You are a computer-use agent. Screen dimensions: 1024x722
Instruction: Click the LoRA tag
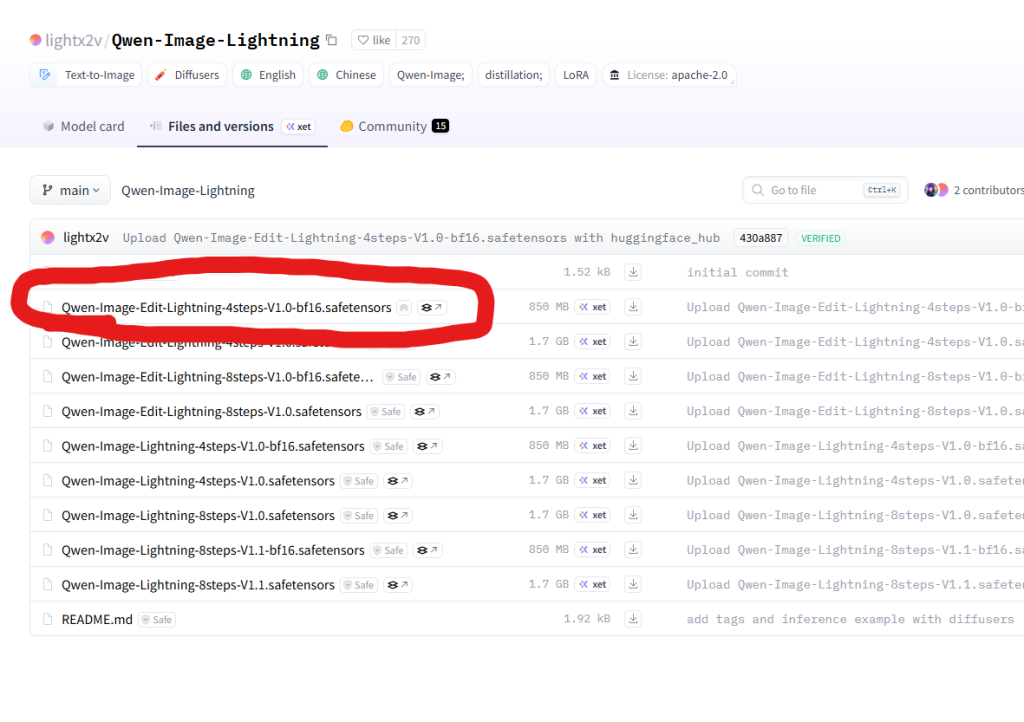pyautogui.click(x=575, y=75)
